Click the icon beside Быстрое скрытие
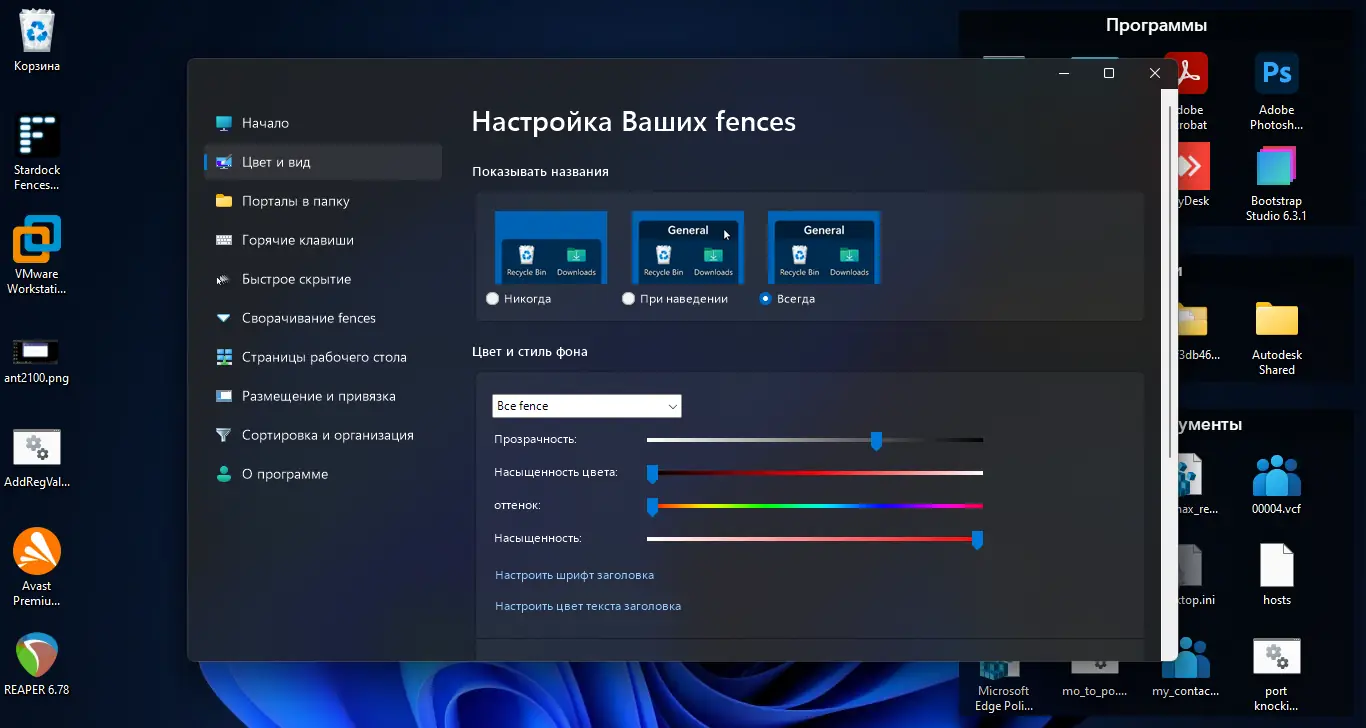Image resolution: width=1366 pixels, height=728 pixels. click(224, 279)
